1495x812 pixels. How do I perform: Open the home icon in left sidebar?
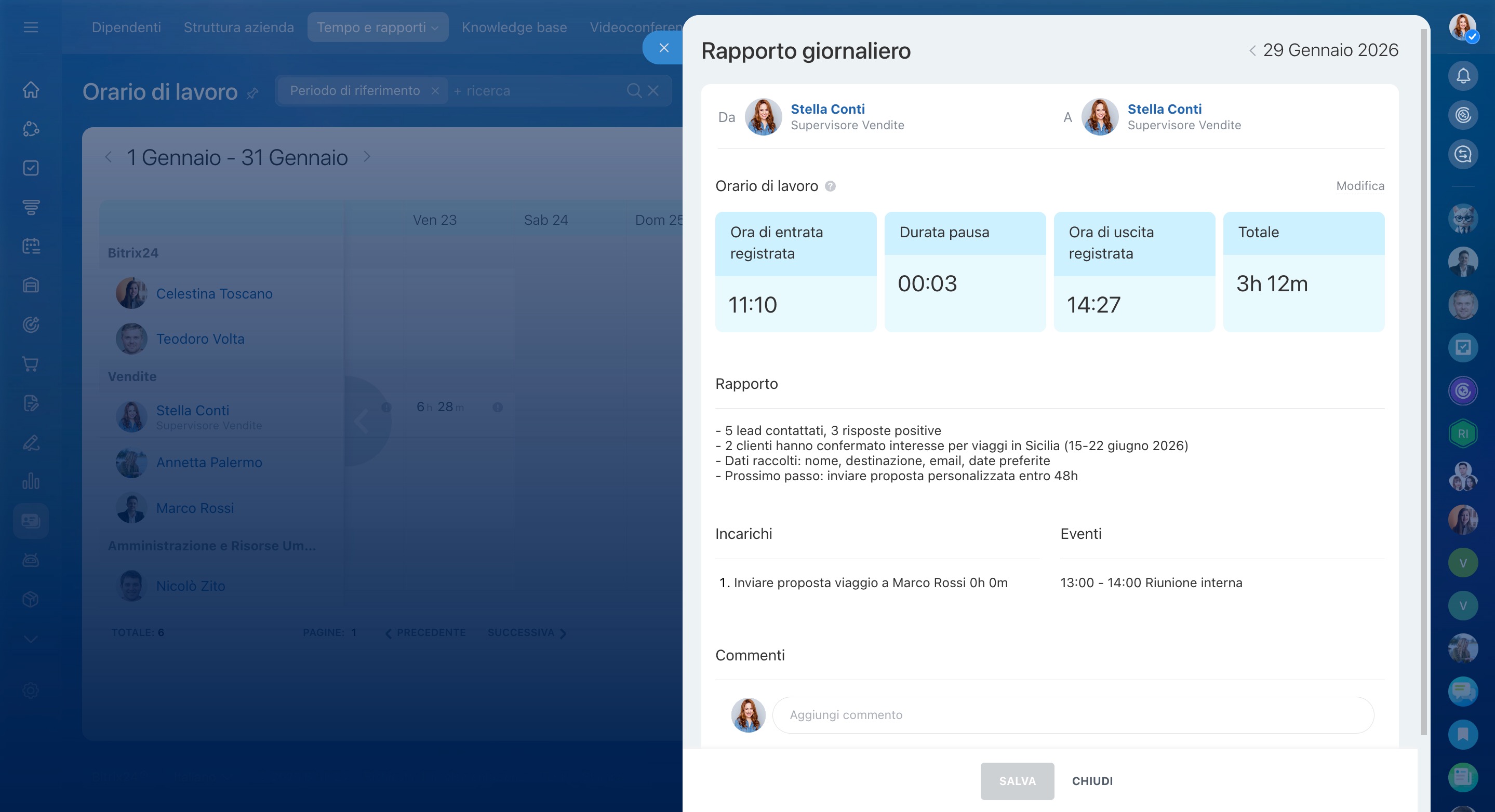click(x=31, y=90)
